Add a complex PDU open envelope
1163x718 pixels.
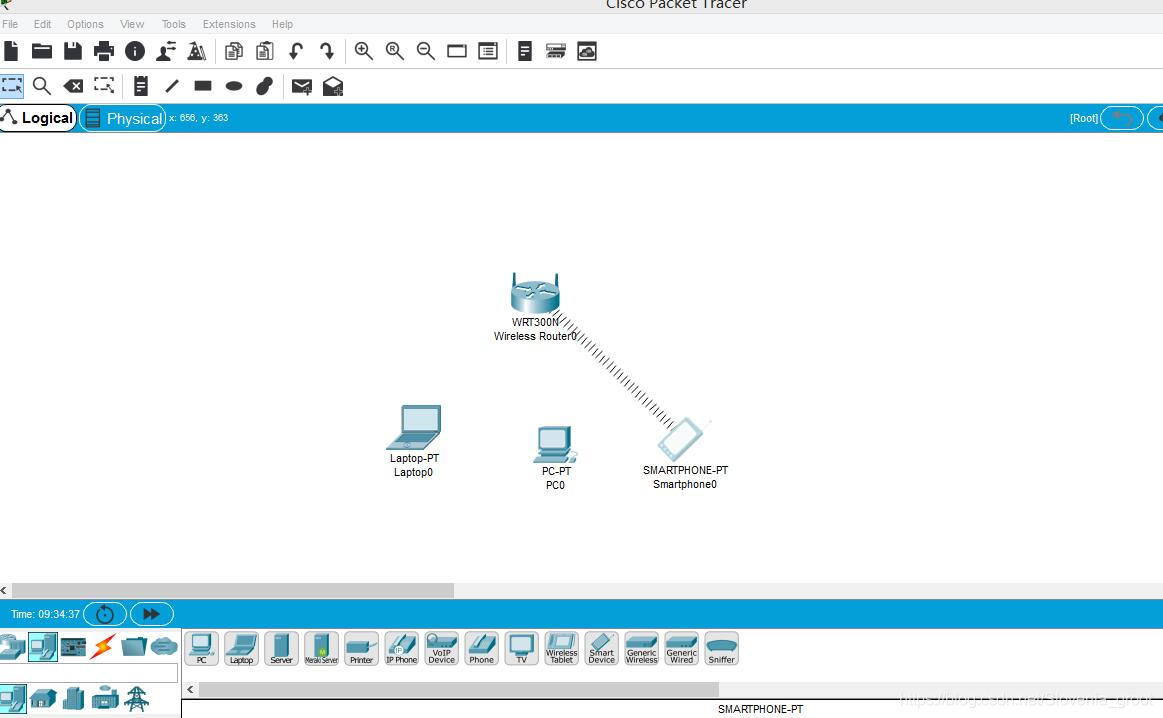[x=332, y=86]
